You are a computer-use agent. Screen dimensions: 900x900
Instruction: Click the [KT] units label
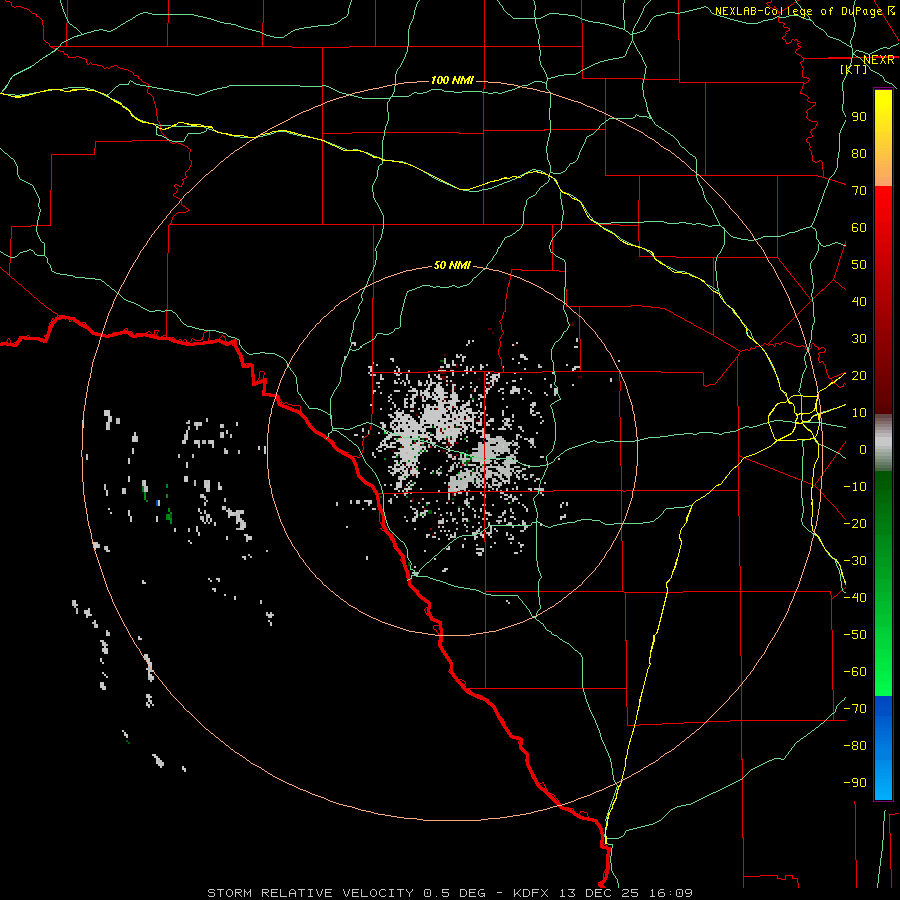(x=854, y=69)
